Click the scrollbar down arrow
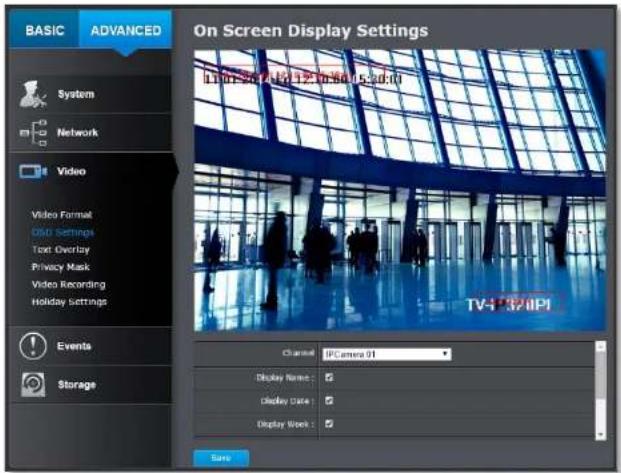This screenshot has width=621, height=473. click(x=600, y=435)
